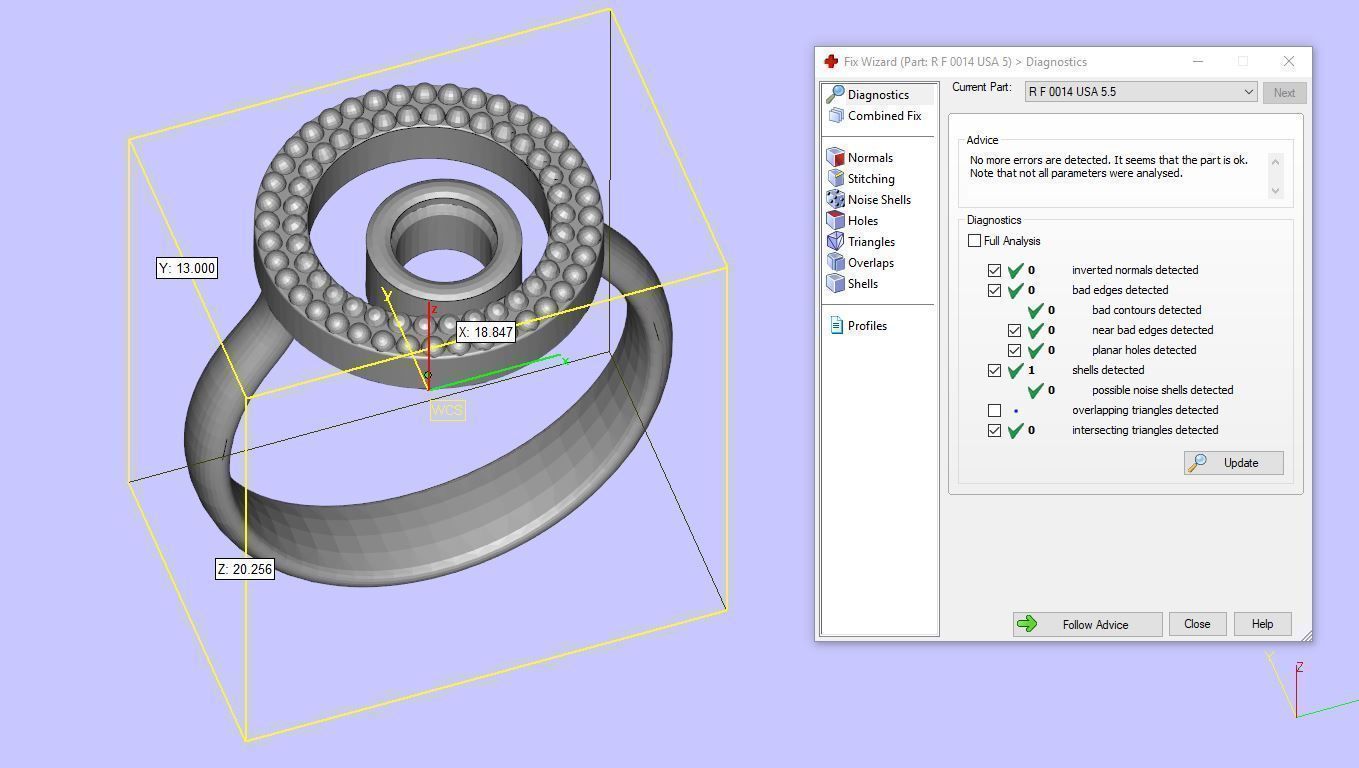Click Advice scrollbar down arrow

(1275, 191)
